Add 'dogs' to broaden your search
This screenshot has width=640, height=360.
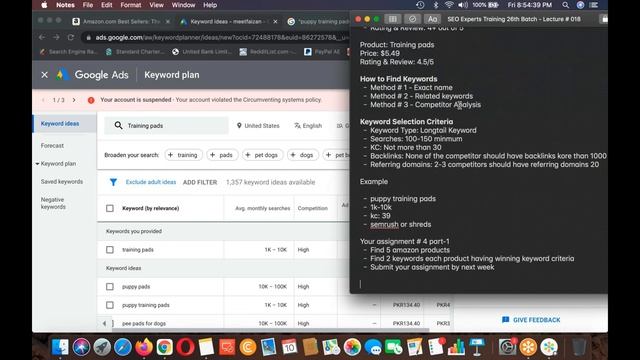click(x=302, y=155)
